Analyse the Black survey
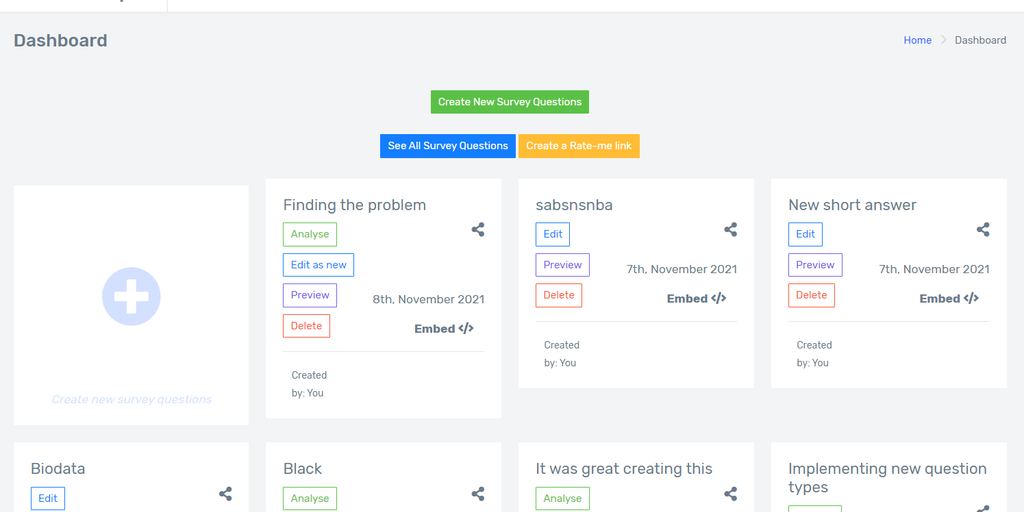This screenshot has width=1024, height=512. coord(310,498)
